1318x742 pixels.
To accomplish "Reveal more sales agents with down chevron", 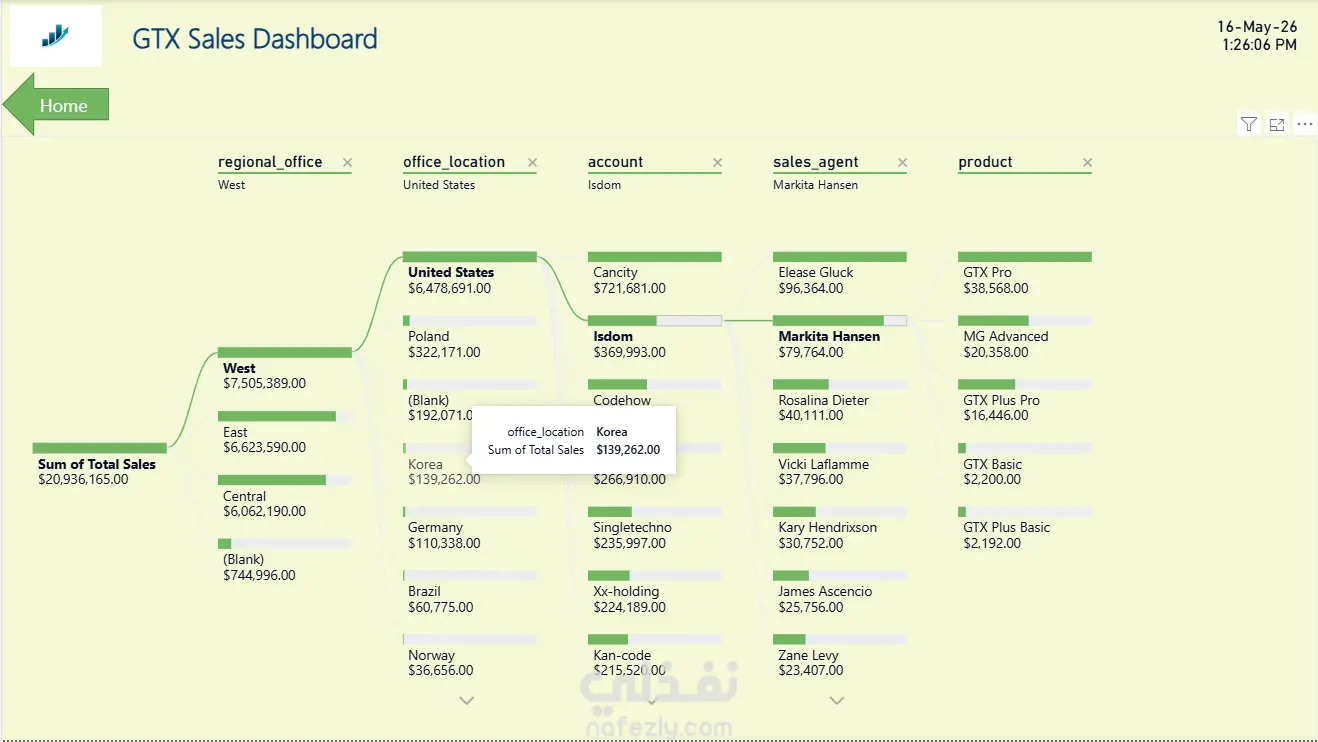I will [x=837, y=701].
